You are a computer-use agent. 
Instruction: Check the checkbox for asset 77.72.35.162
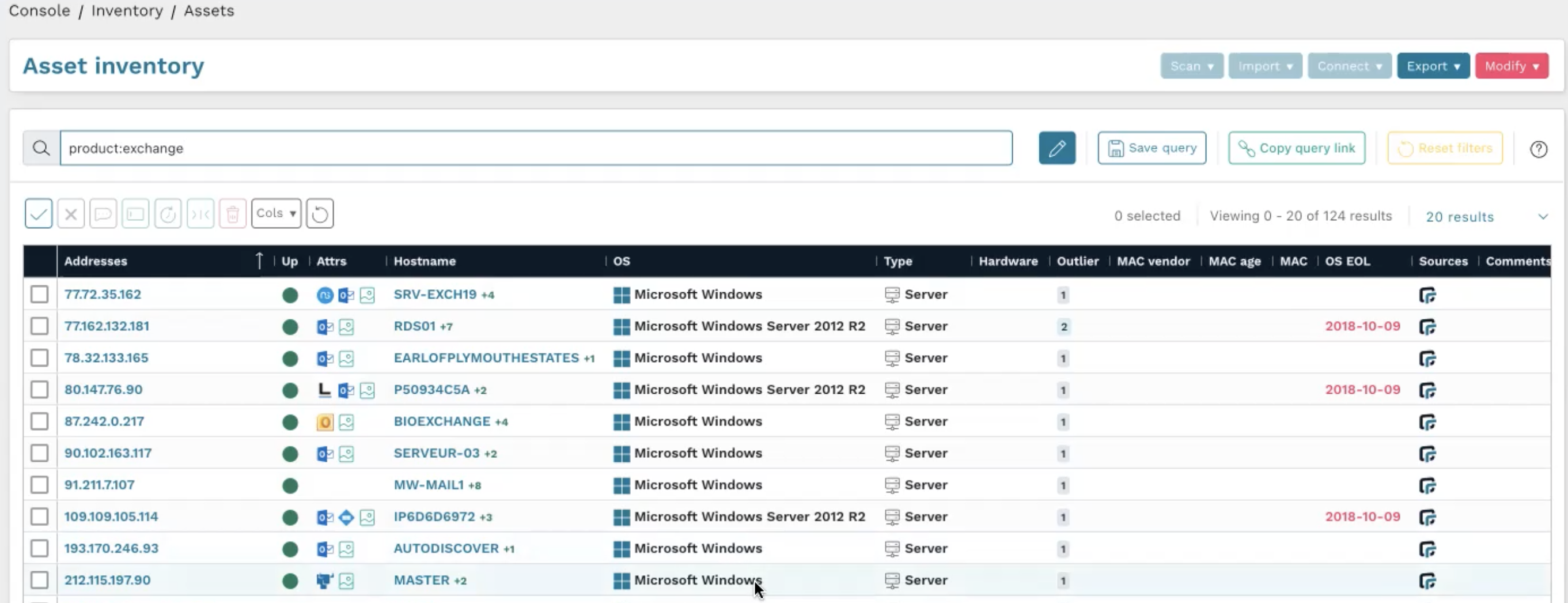39,295
